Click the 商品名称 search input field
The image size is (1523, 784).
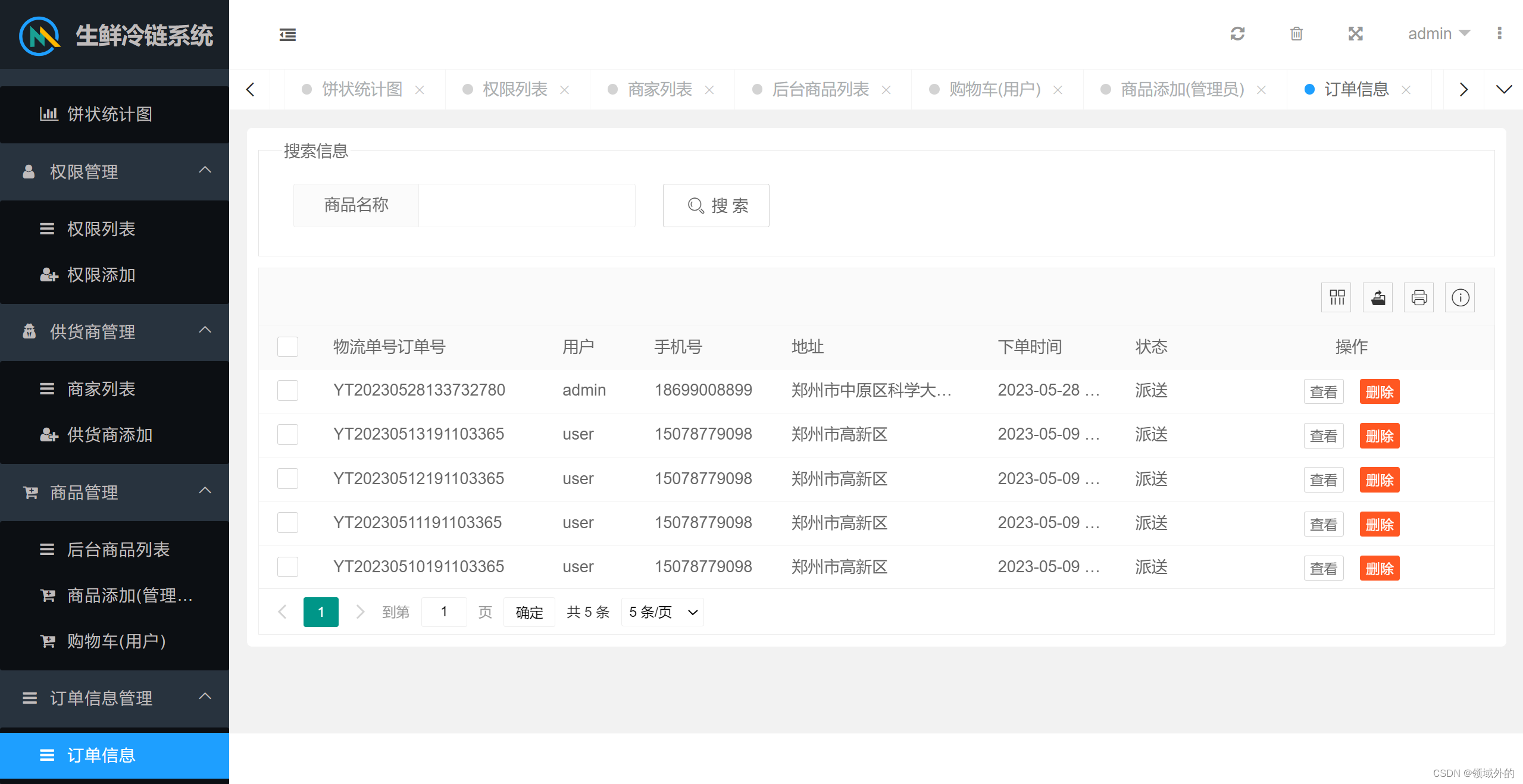pos(526,205)
